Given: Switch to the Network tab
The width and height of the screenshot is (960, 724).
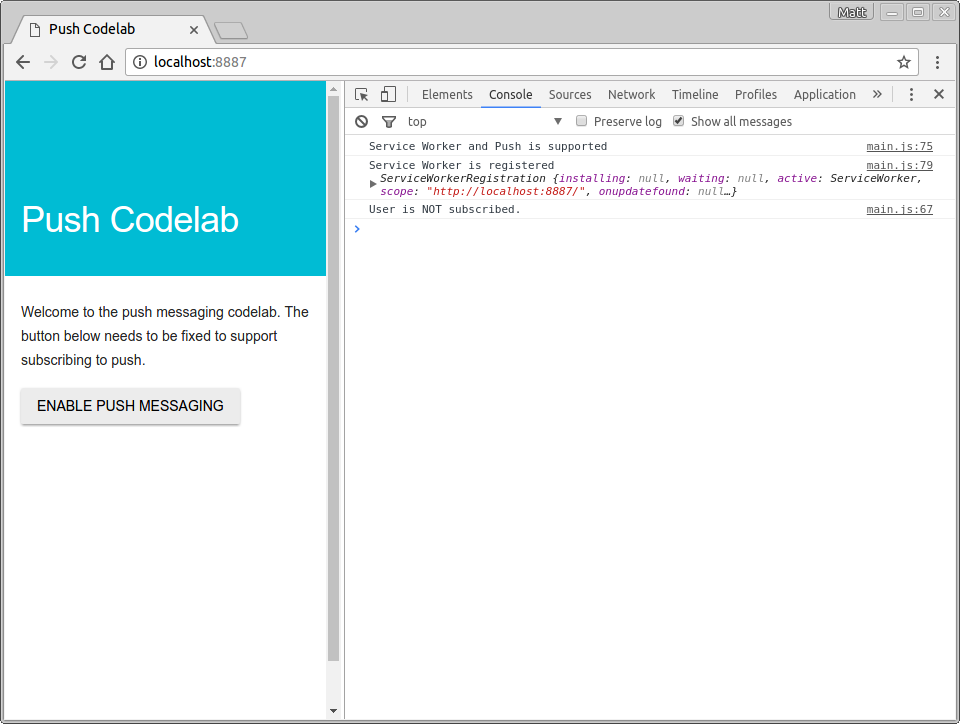Looking at the screenshot, I should tap(631, 95).
